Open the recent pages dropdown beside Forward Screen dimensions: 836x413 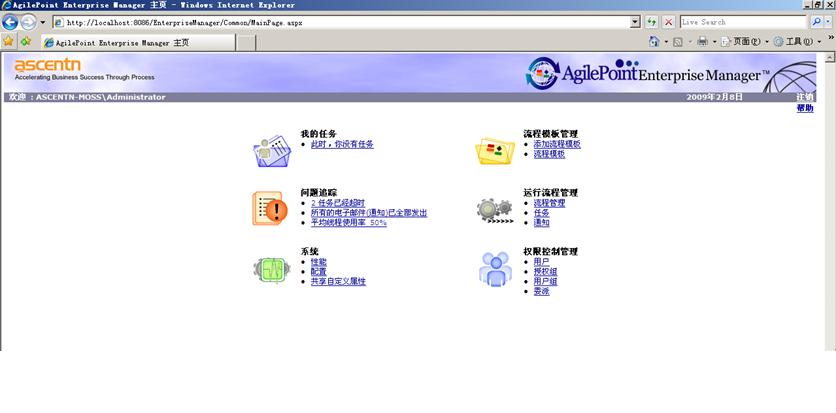pyautogui.click(x=43, y=22)
